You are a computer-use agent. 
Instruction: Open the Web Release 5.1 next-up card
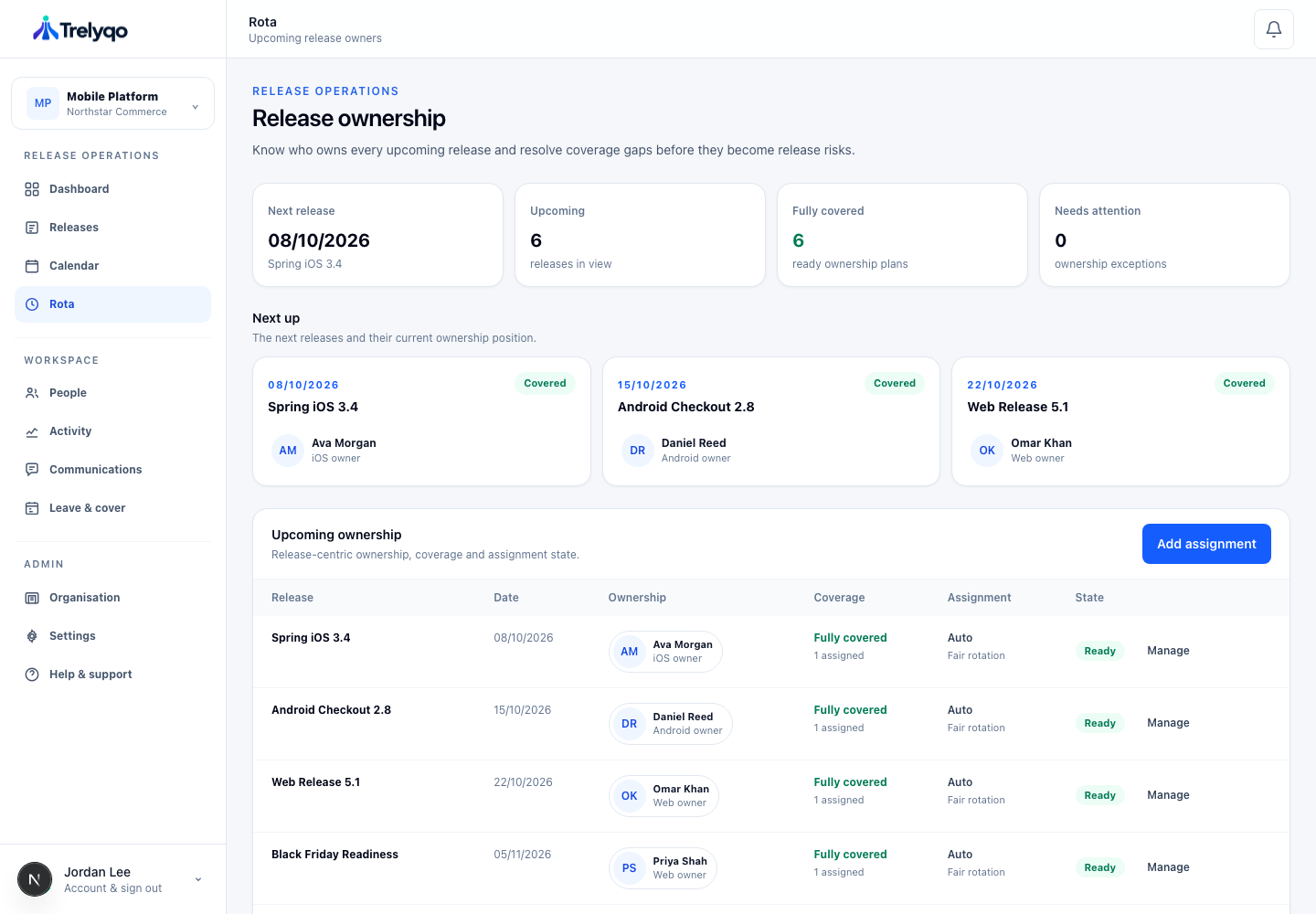pos(1120,421)
